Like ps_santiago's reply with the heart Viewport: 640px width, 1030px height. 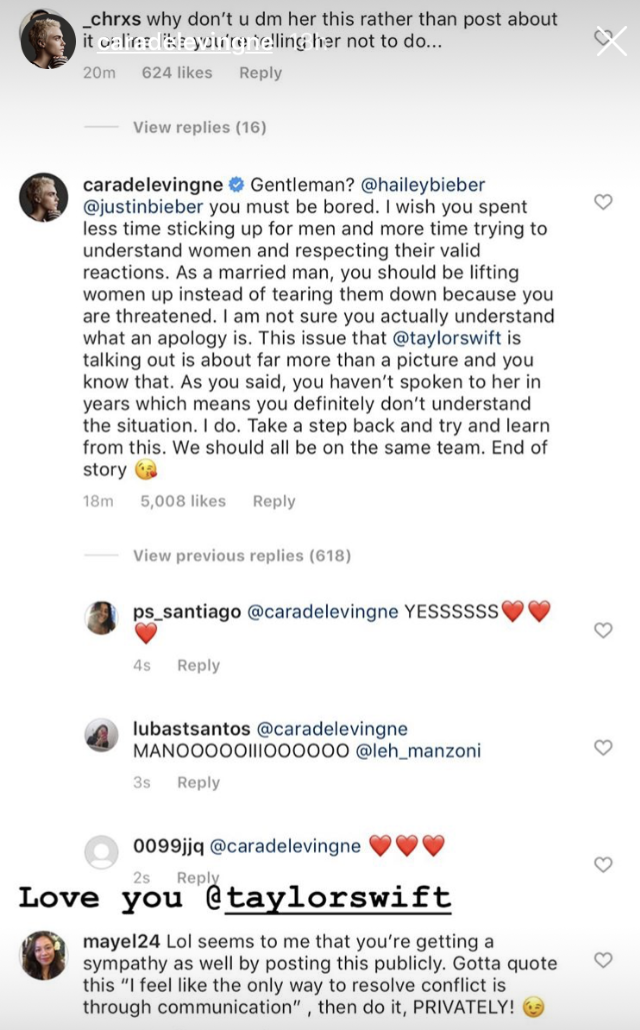(x=603, y=630)
